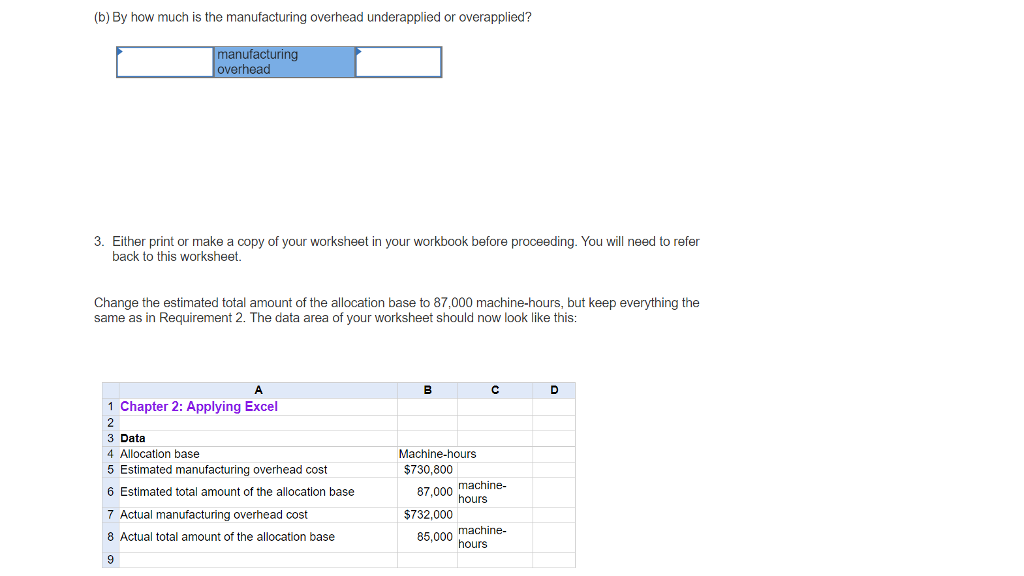The height and width of the screenshot is (576, 1024).
Task: Select row header 1 of the spreadsheet
Action: [110, 406]
